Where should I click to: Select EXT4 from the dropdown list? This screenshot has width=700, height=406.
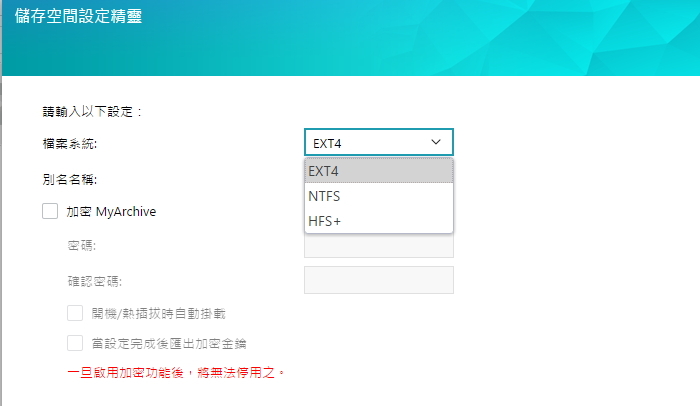click(378, 171)
